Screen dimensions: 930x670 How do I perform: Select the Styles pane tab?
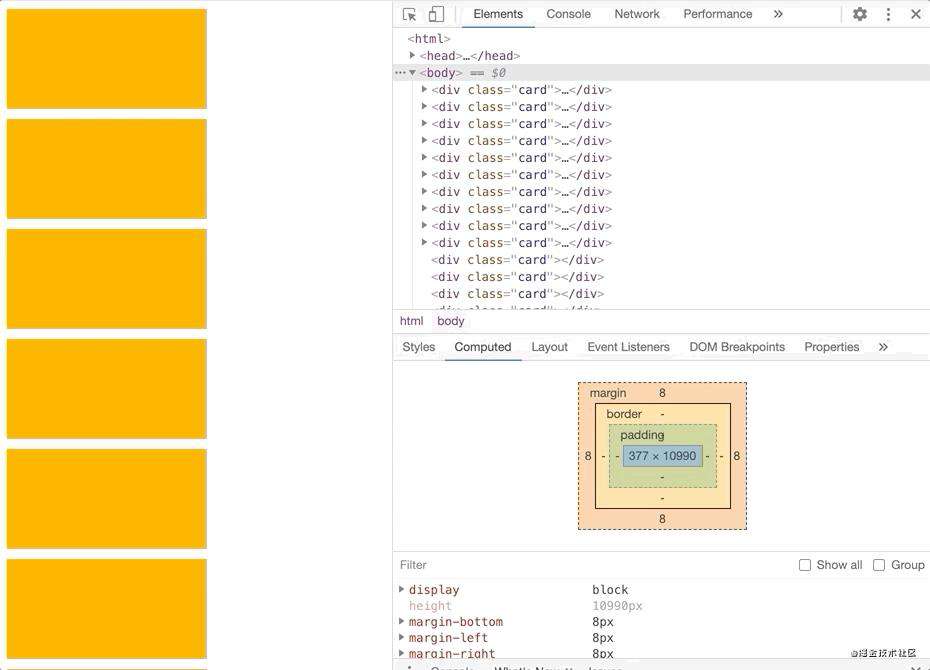pyautogui.click(x=419, y=347)
